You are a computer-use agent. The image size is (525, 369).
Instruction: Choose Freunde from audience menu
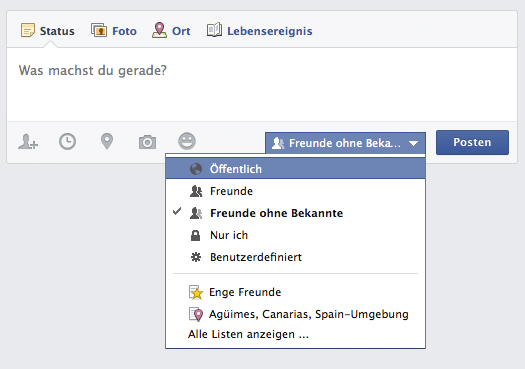(x=295, y=191)
